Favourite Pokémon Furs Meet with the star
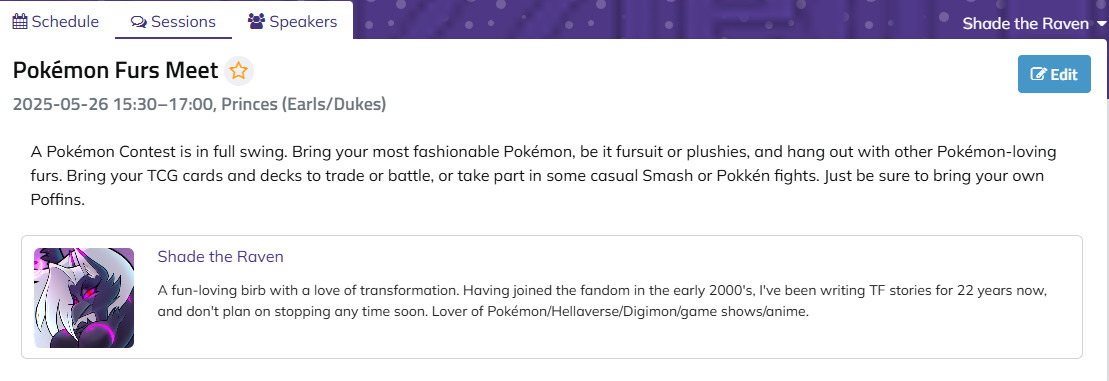This screenshot has width=1109, height=381. (x=239, y=71)
